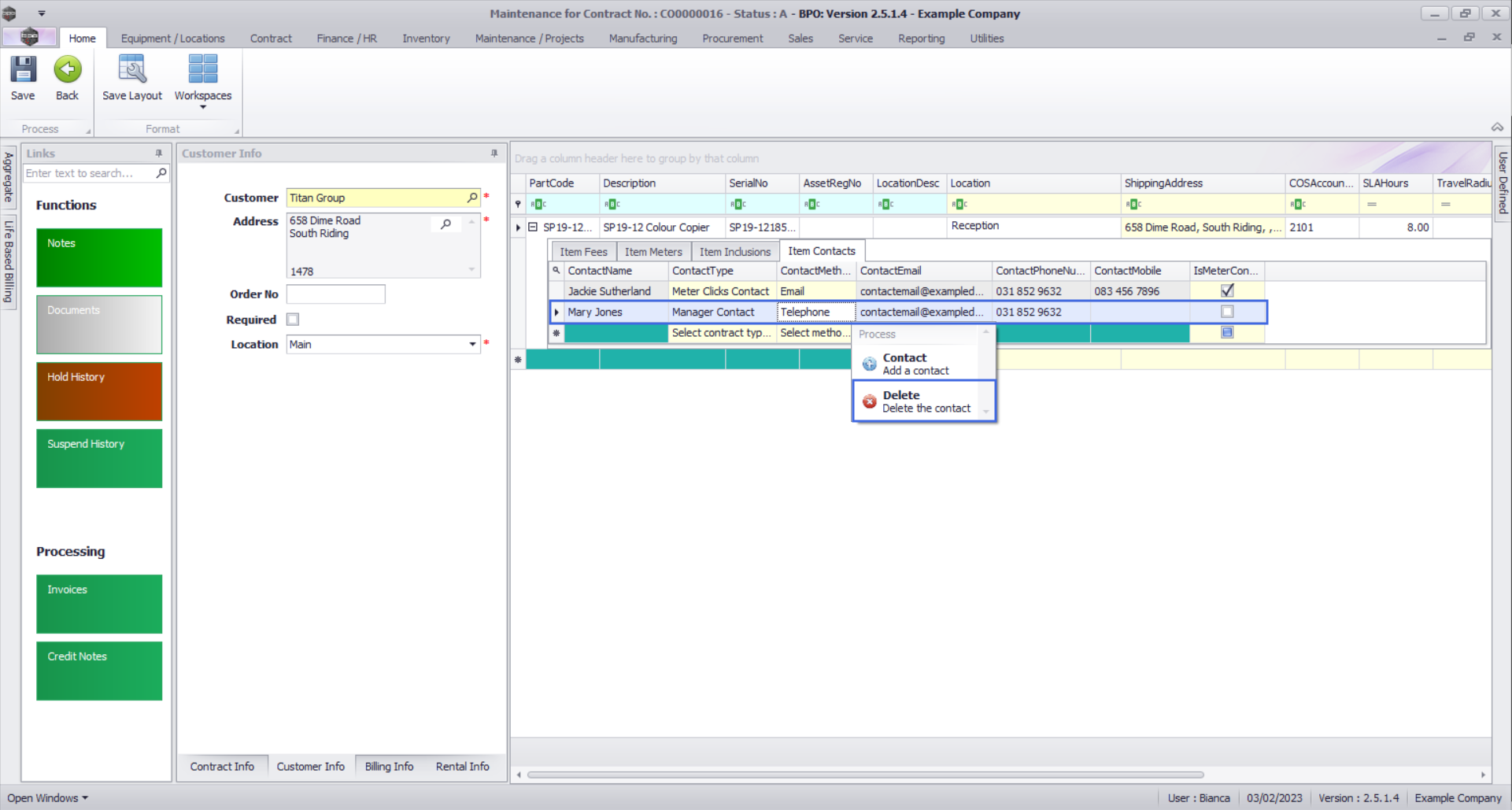Click the Links search magnifier icon

click(x=161, y=173)
